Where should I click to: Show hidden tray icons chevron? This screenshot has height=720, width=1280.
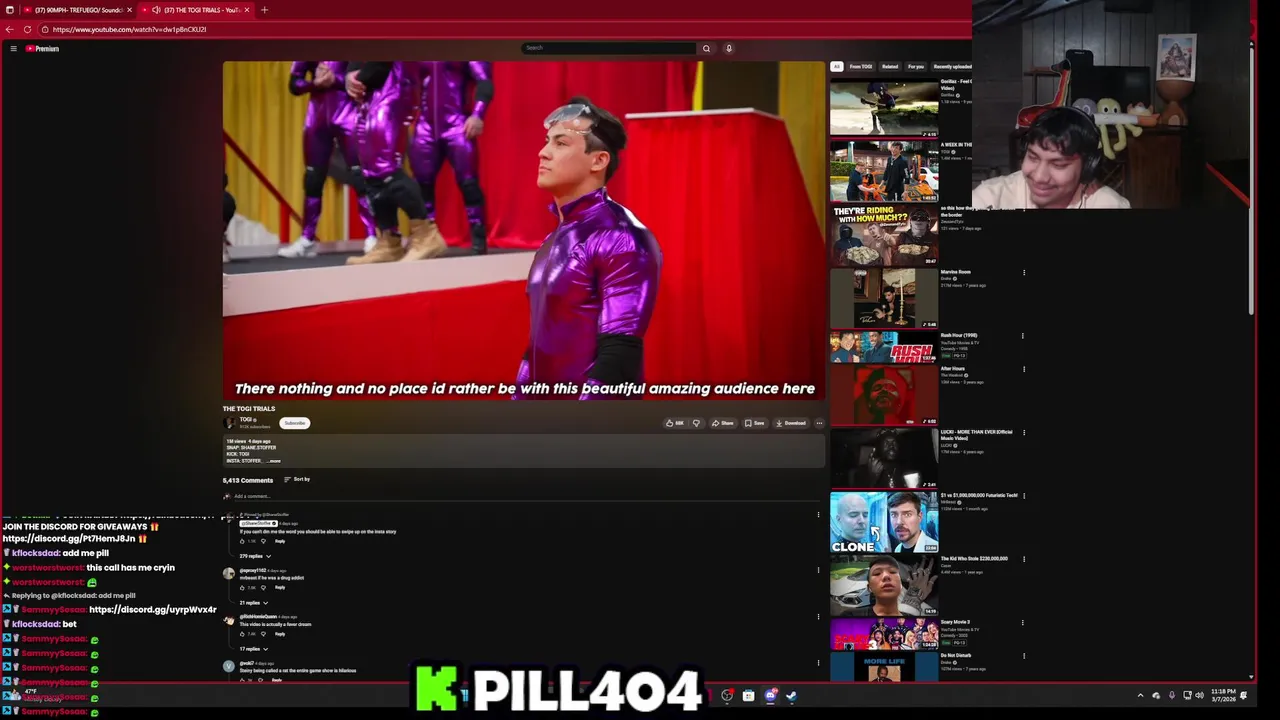[x=1140, y=695]
